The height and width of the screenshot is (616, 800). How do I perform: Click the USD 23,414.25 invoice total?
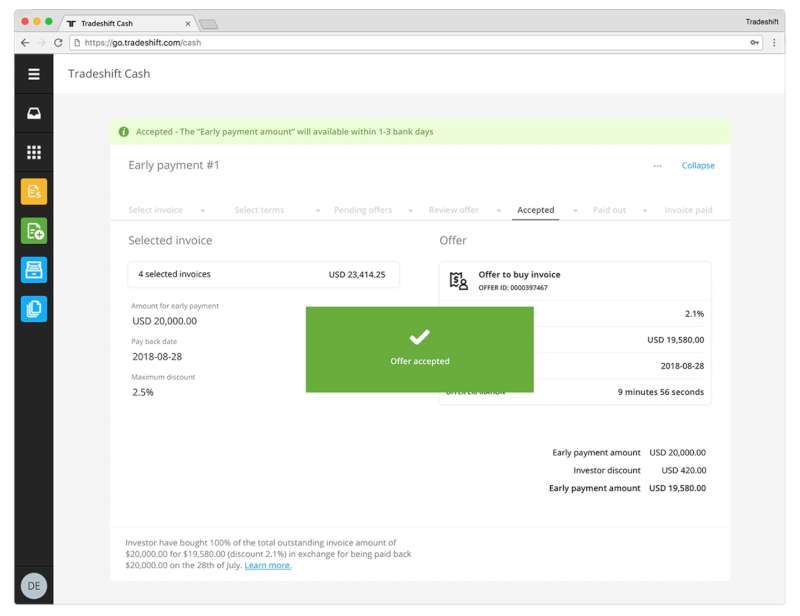[x=357, y=275]
